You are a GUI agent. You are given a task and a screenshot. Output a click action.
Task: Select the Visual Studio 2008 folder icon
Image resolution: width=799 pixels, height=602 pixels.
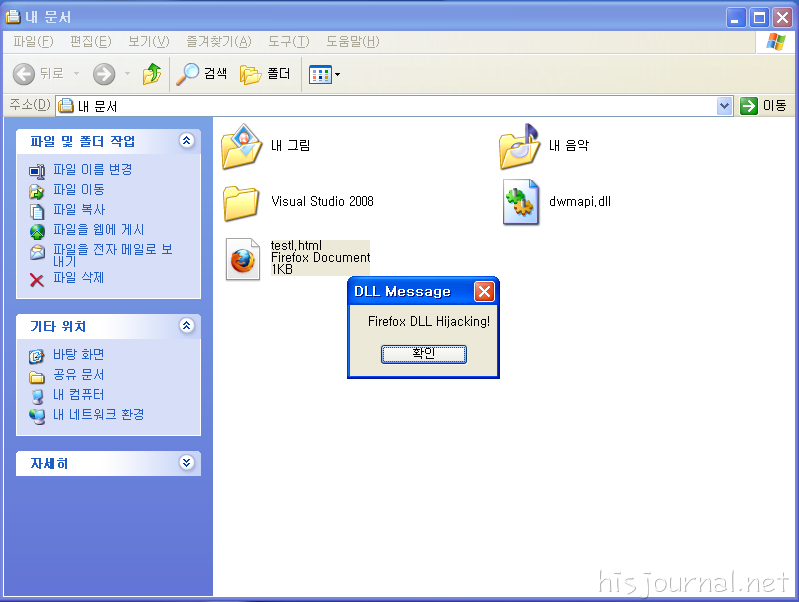click(x=241, y=203)
